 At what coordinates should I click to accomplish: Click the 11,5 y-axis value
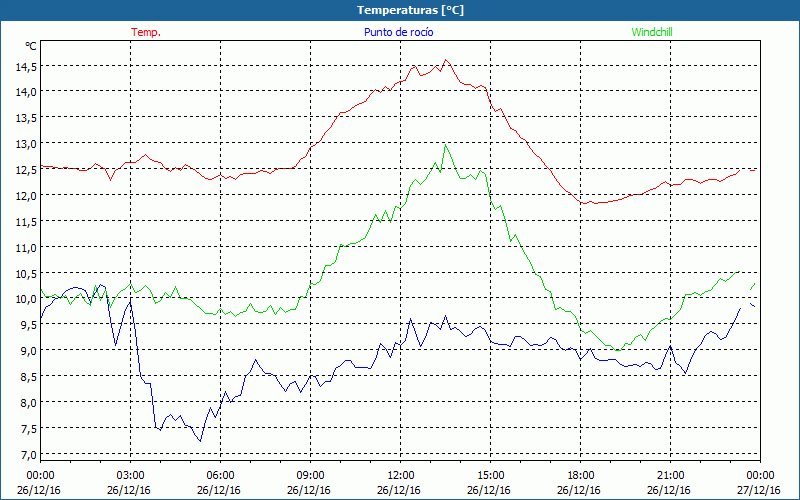click(26, 221)
